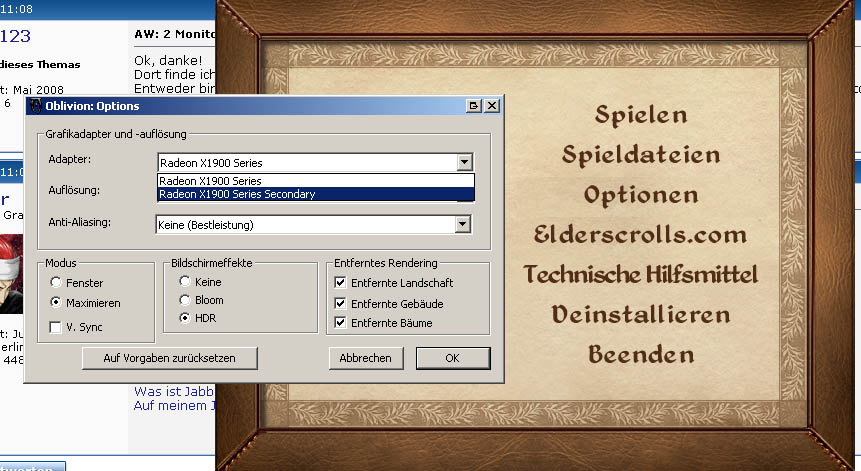Image resolution: width=861 pixels, height=471 pixels.
Task: Close the Oblivion Options dialog
Action: click(492, 105)
